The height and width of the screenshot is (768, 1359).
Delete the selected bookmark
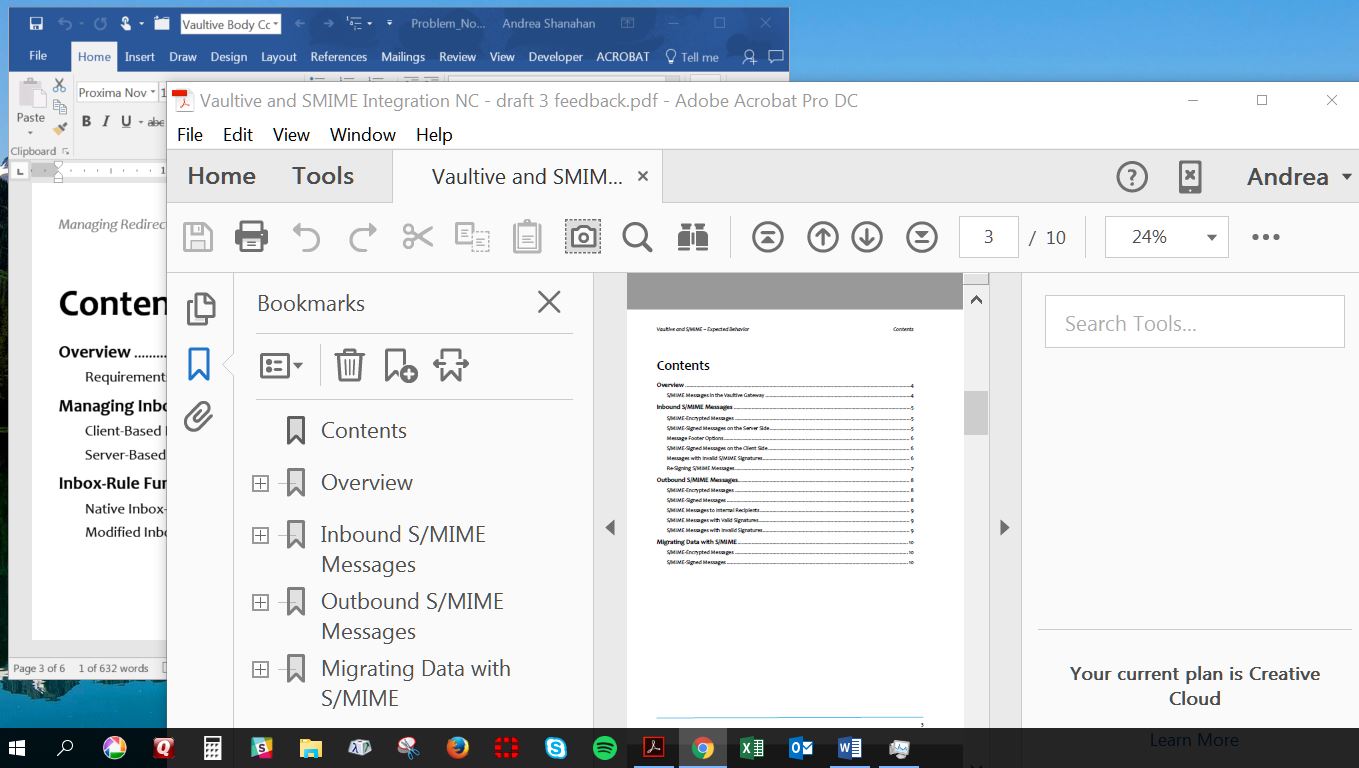tap(348, 365)
